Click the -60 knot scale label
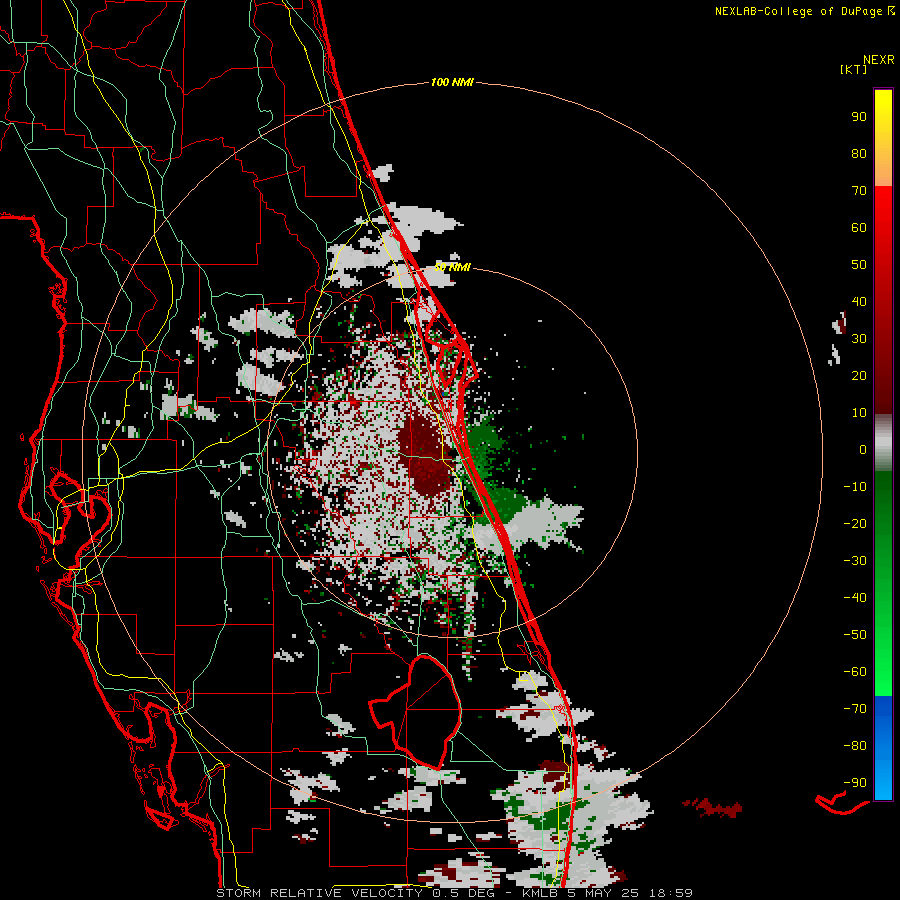 [x=855, y=672]
